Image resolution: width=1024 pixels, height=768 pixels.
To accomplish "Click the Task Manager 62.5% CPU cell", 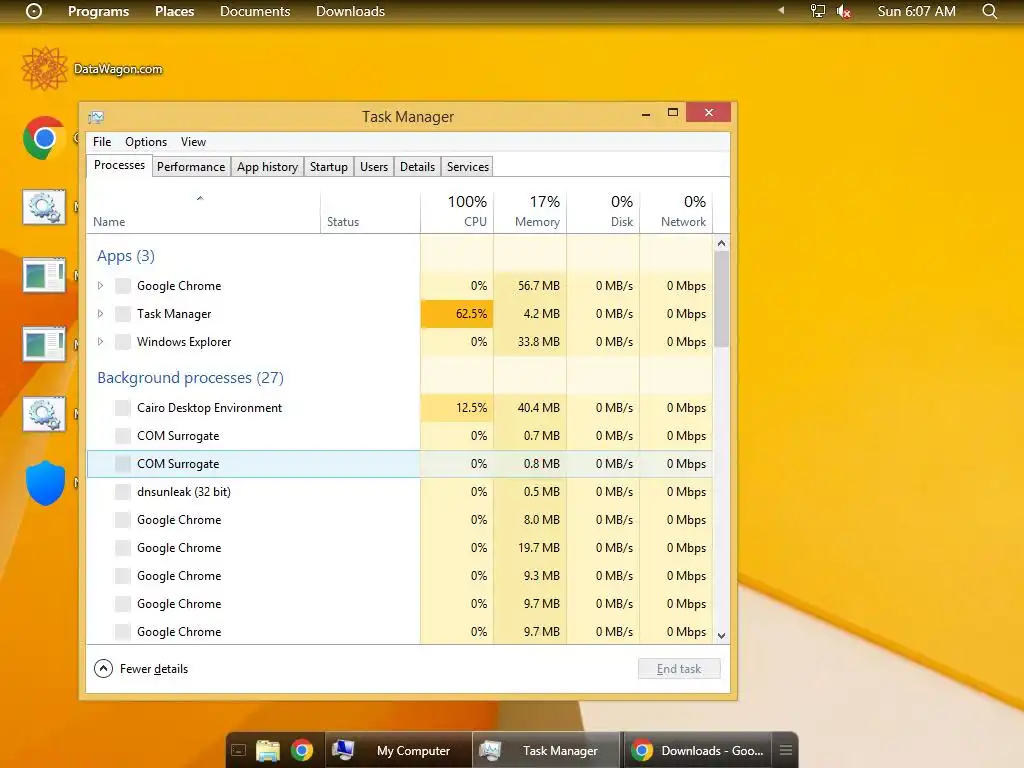I will tap(457, 313).
